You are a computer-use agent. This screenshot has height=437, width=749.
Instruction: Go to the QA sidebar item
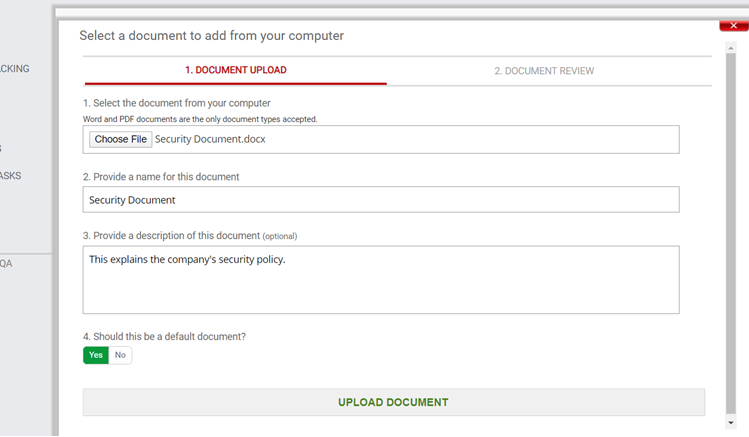[6, 263]
